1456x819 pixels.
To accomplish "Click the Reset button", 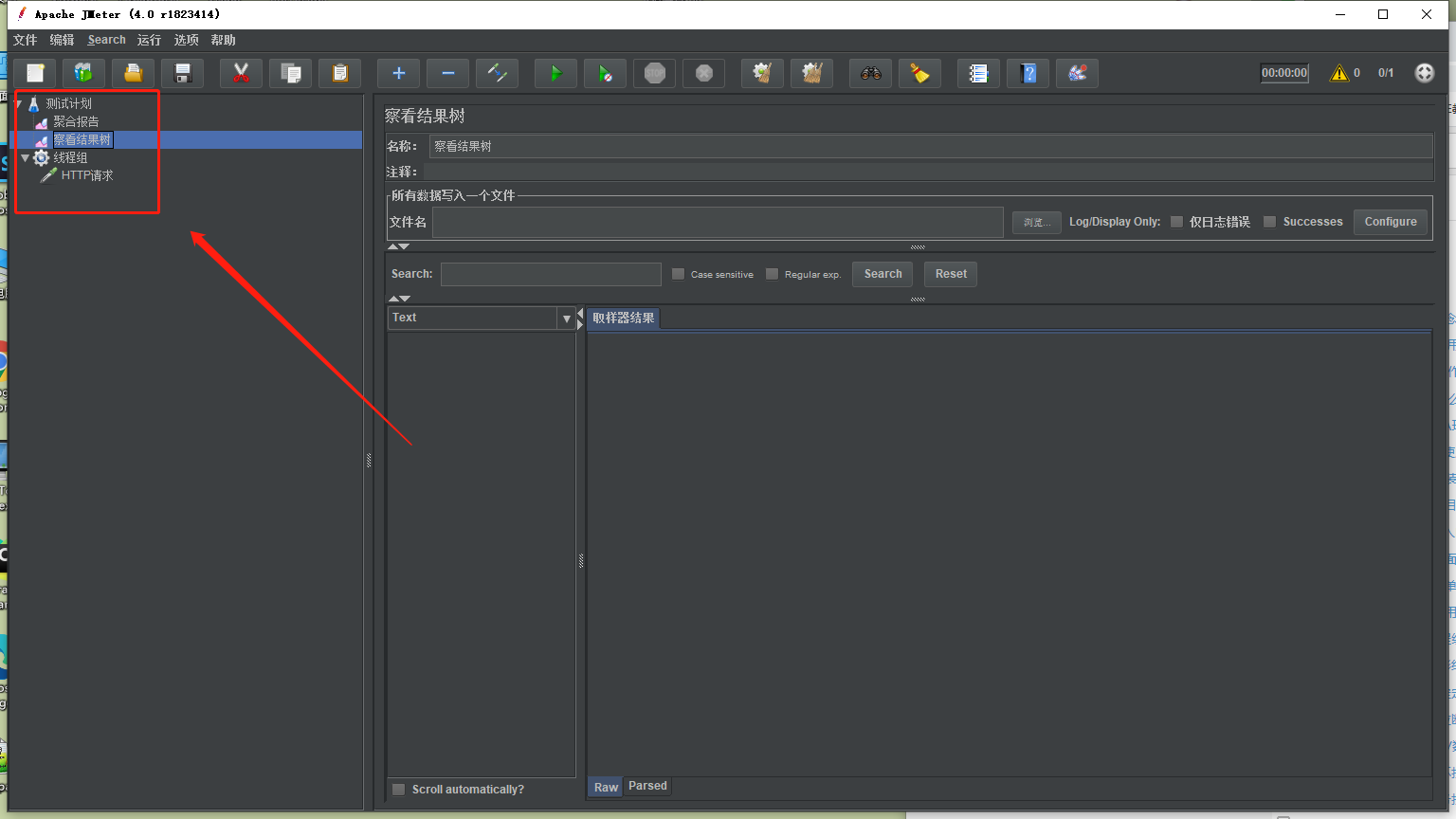I will coord(951,274).
